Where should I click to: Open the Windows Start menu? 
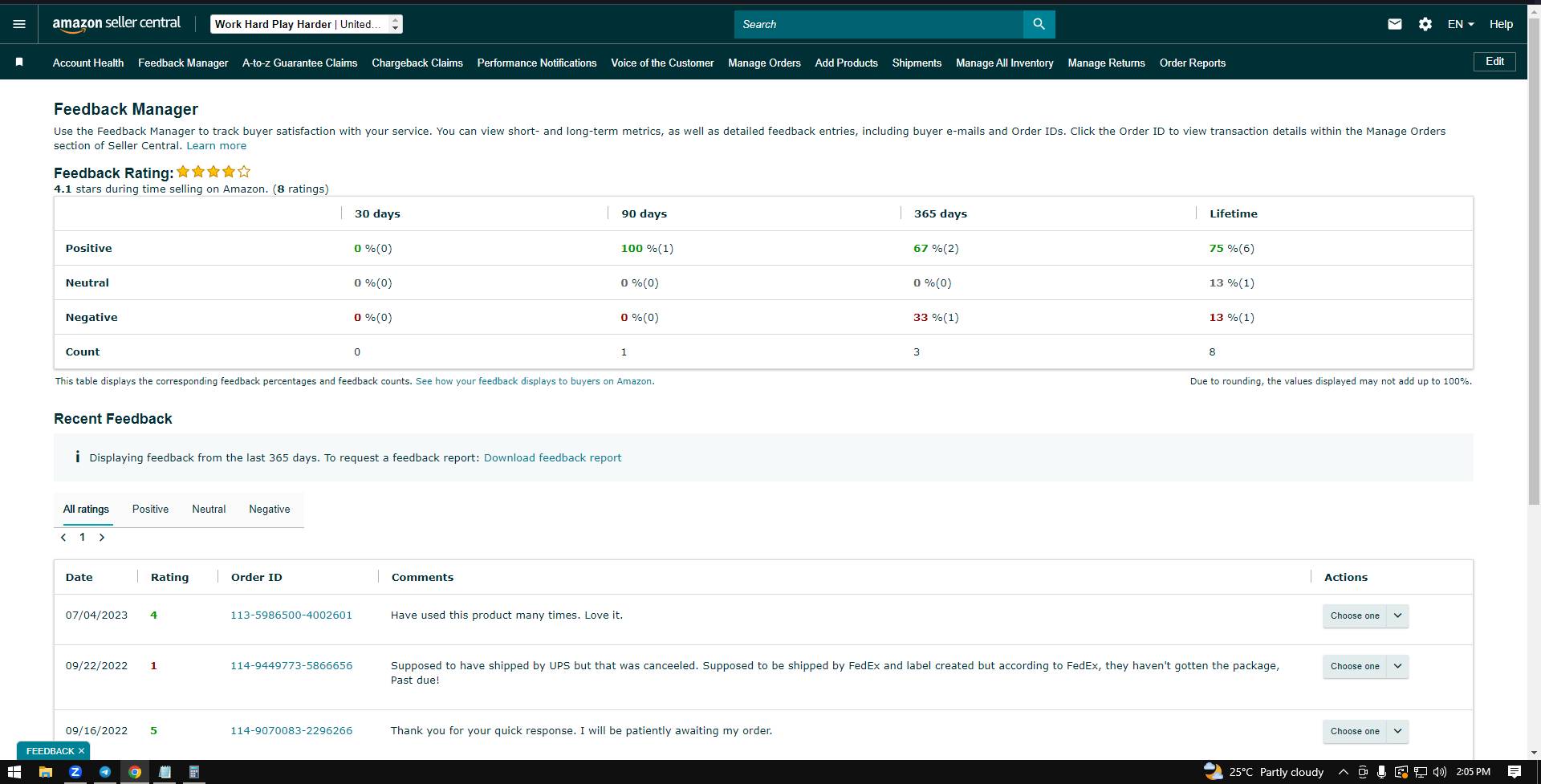point(14,772)
